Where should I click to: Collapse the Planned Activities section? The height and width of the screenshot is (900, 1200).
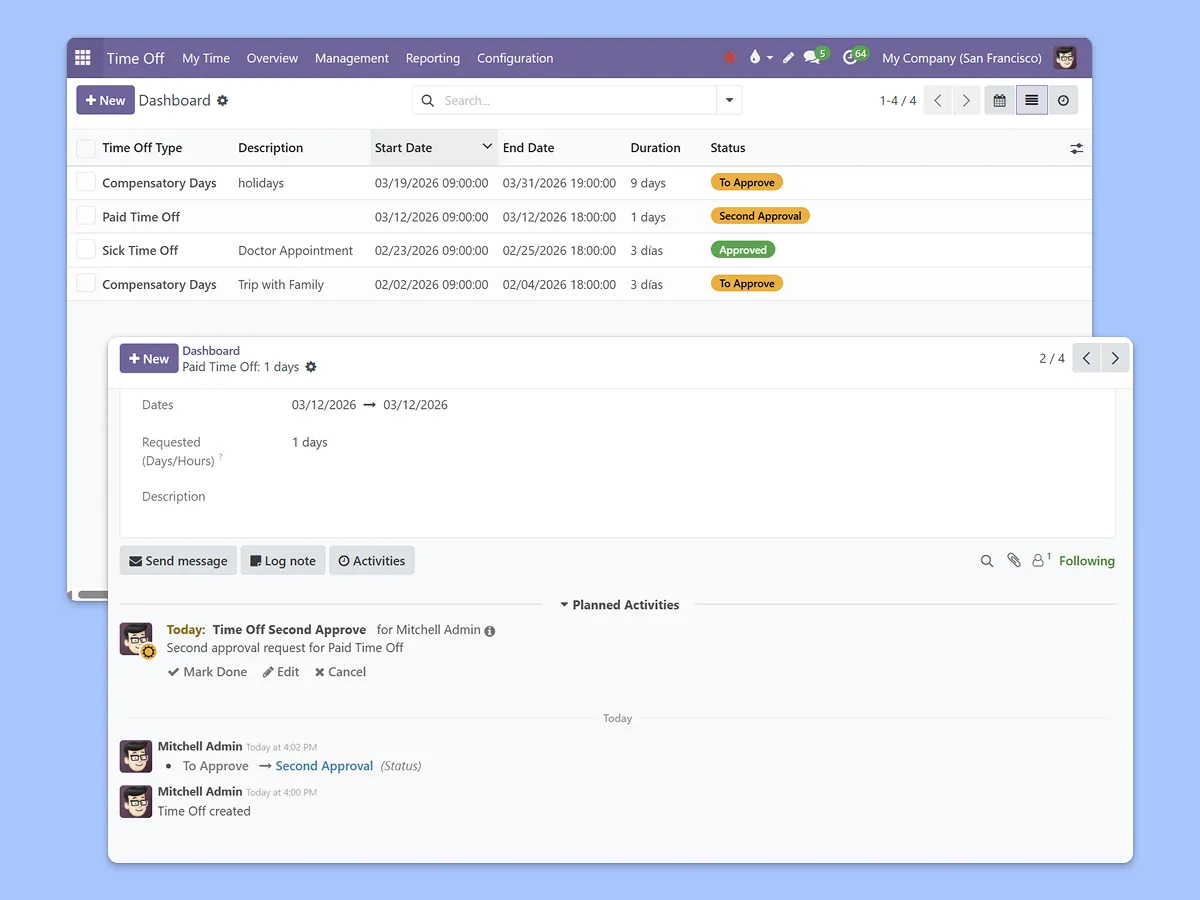coord(619,605)
